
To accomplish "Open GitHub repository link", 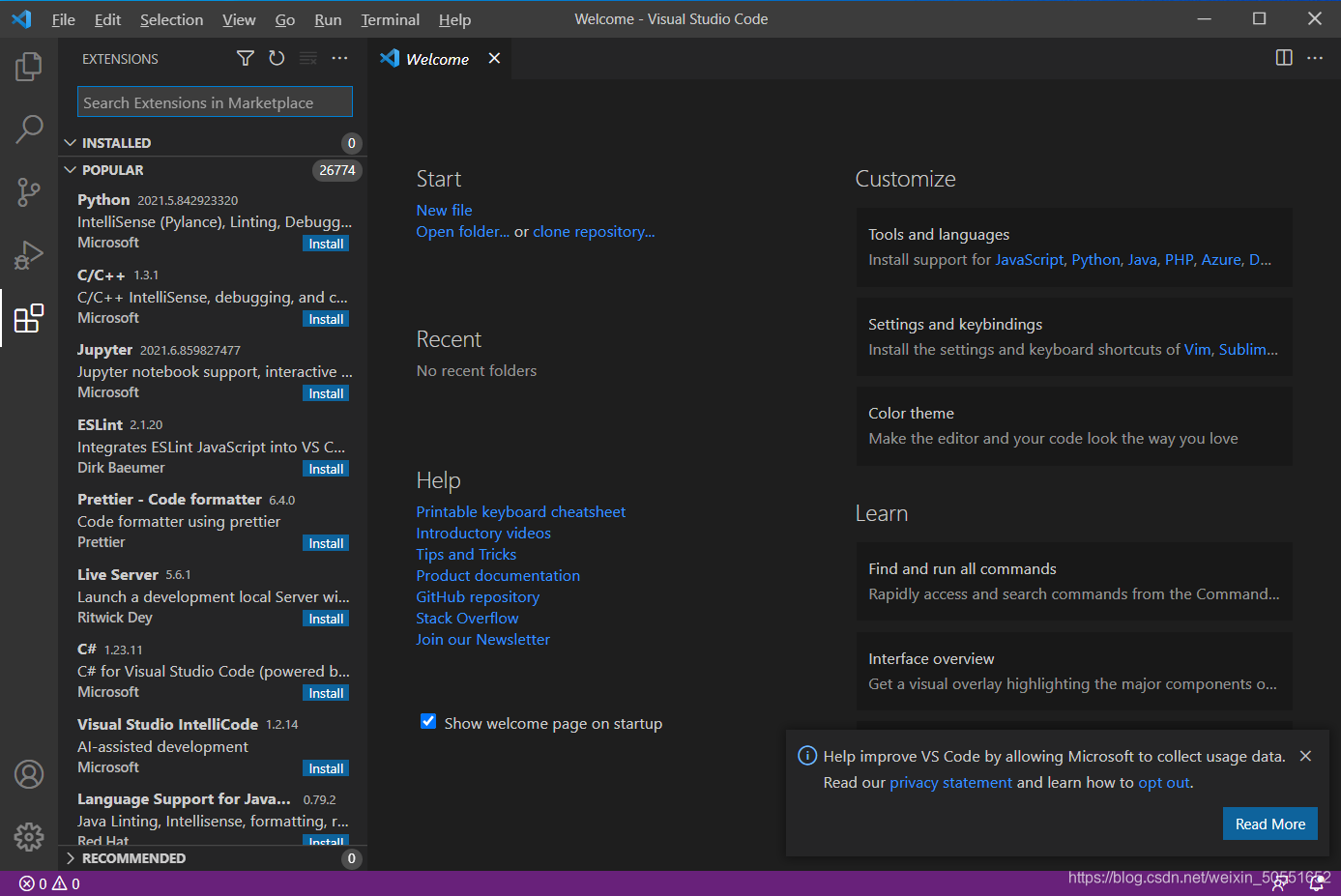I will point(478,596).
